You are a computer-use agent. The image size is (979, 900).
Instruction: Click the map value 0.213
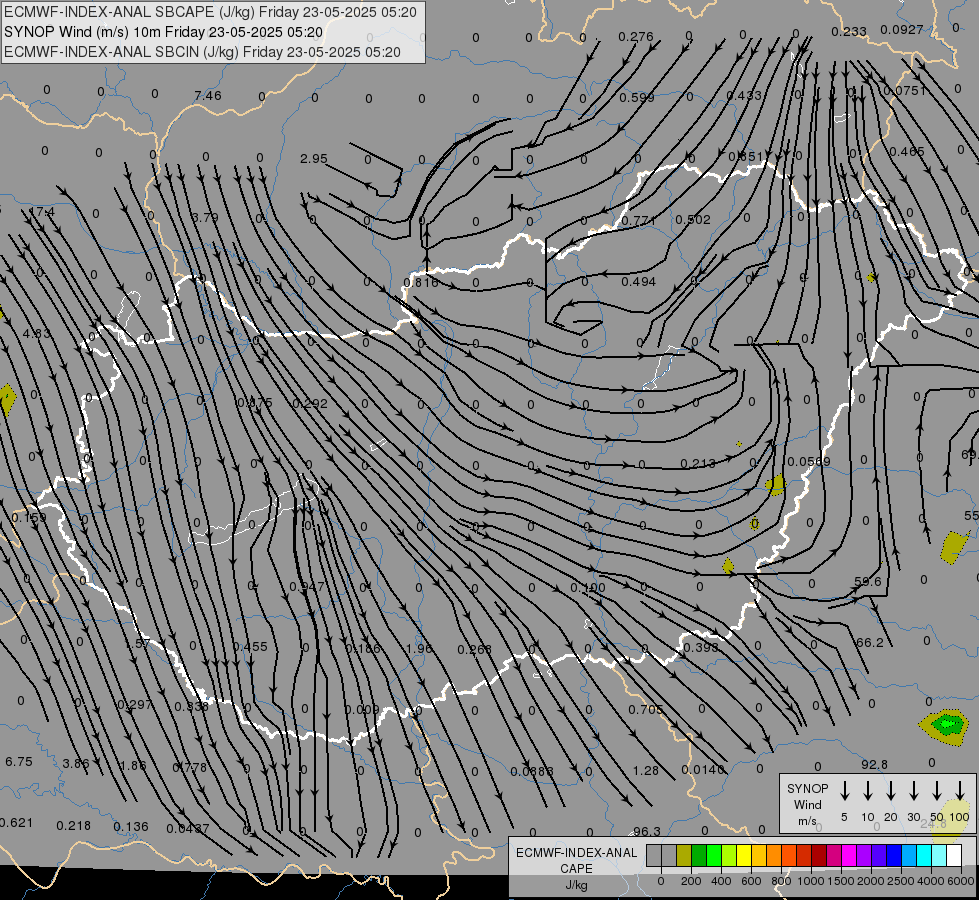pos(698,463)
